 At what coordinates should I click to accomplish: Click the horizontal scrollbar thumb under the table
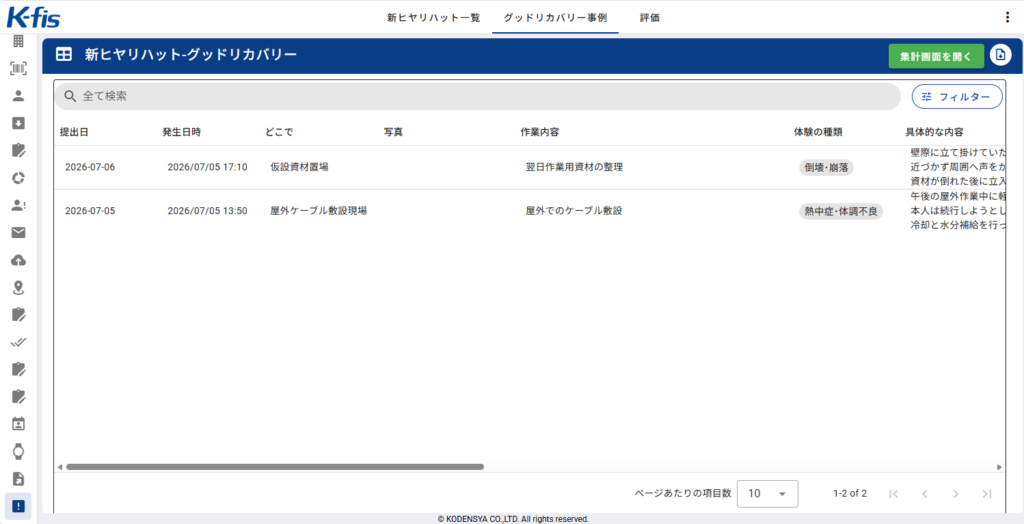[274, 467]
